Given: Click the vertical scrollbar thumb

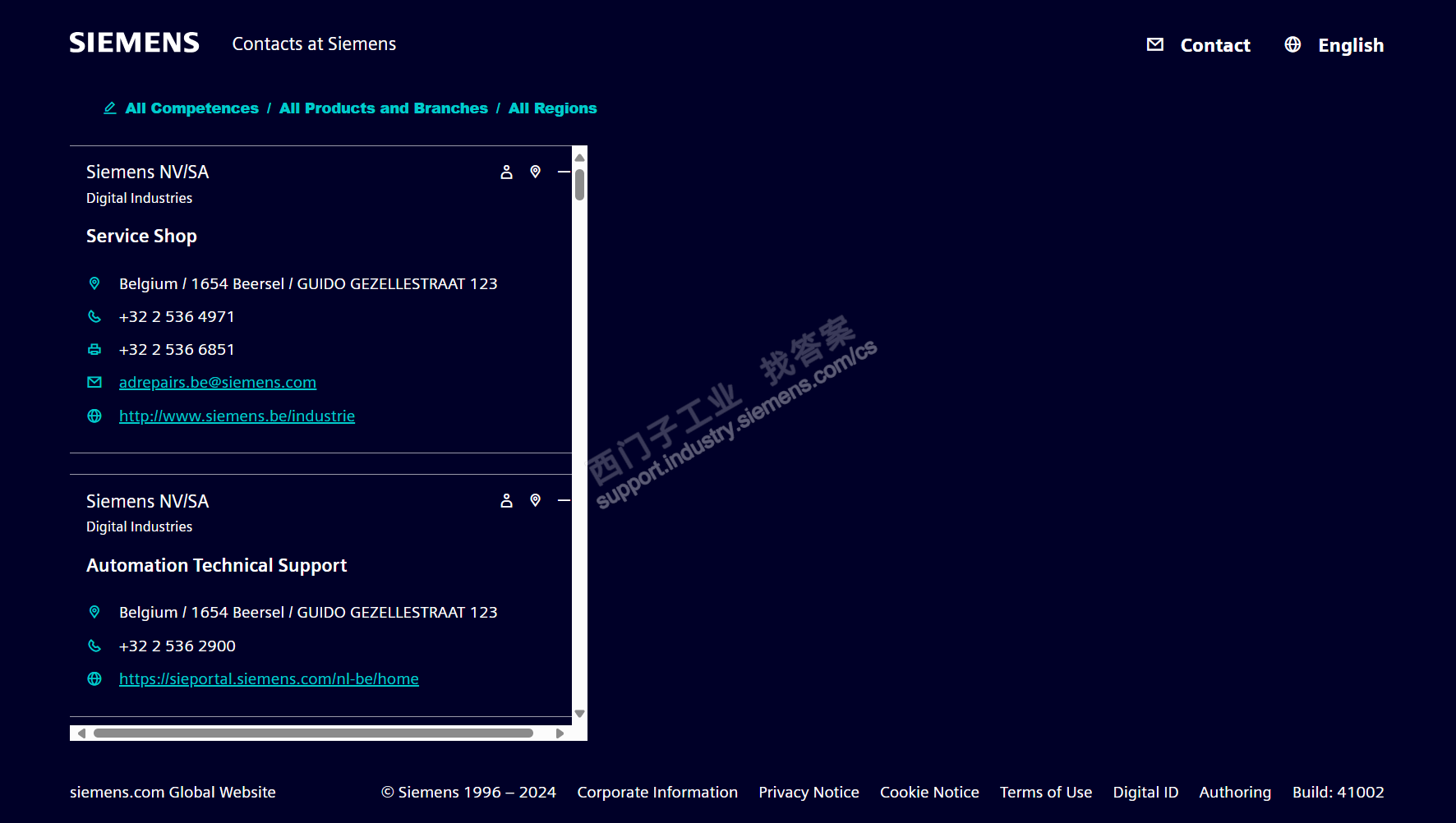Looking at the screenshot, I should 579,185.
